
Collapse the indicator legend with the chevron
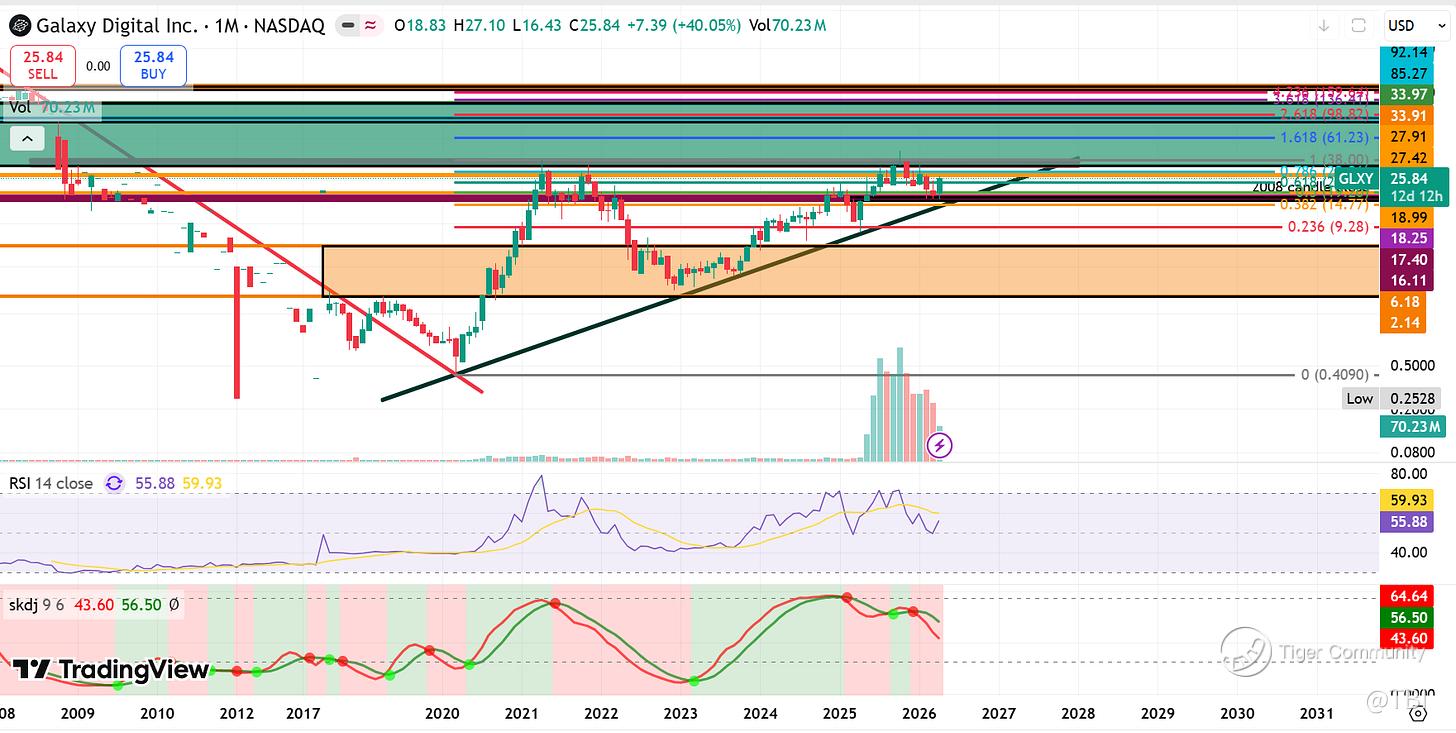click(26, 139)
